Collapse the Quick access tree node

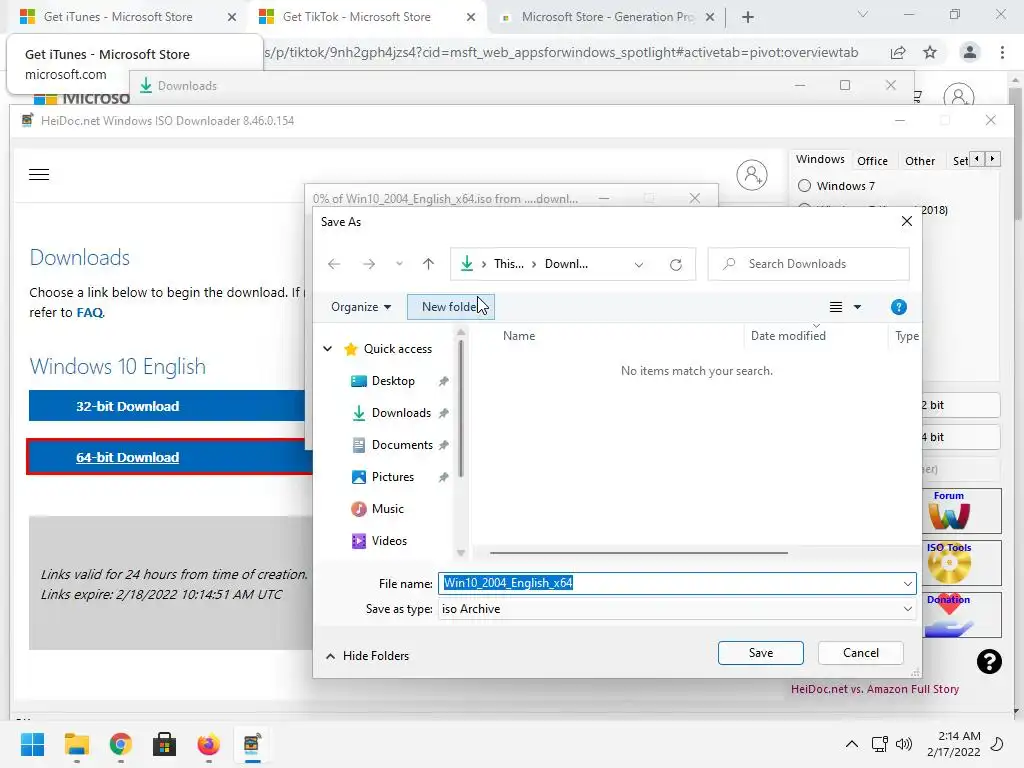pyautogui.click(x=328, y=349)
